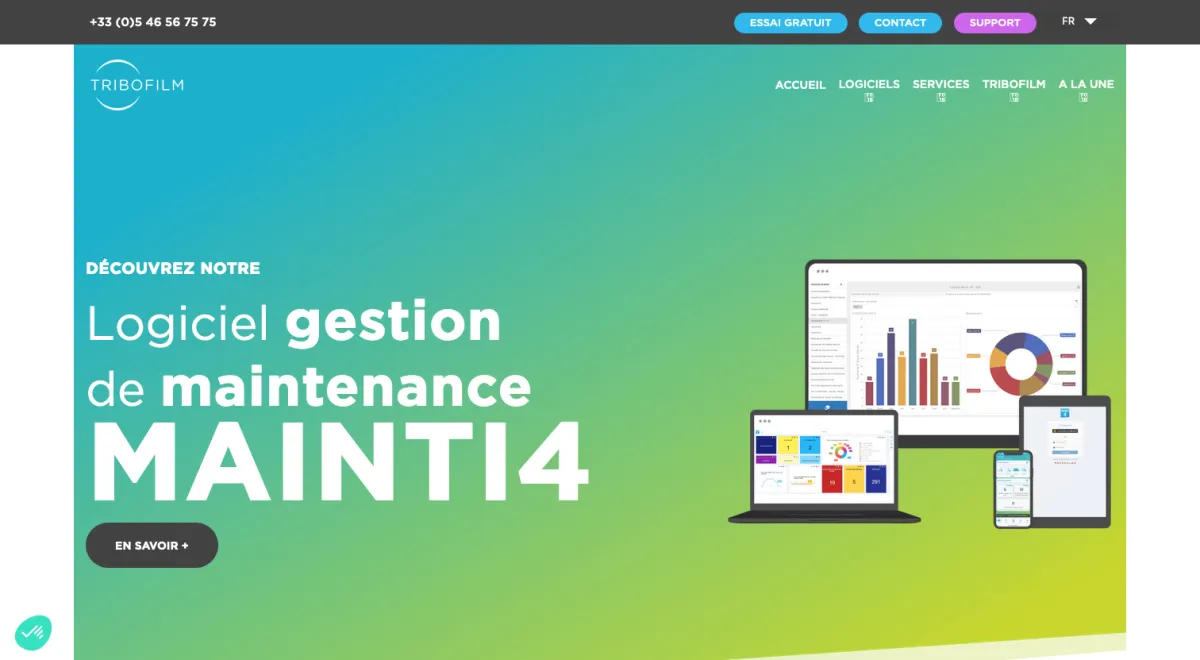Click the 'Découvrez notre' text

(x=173, y=268)
